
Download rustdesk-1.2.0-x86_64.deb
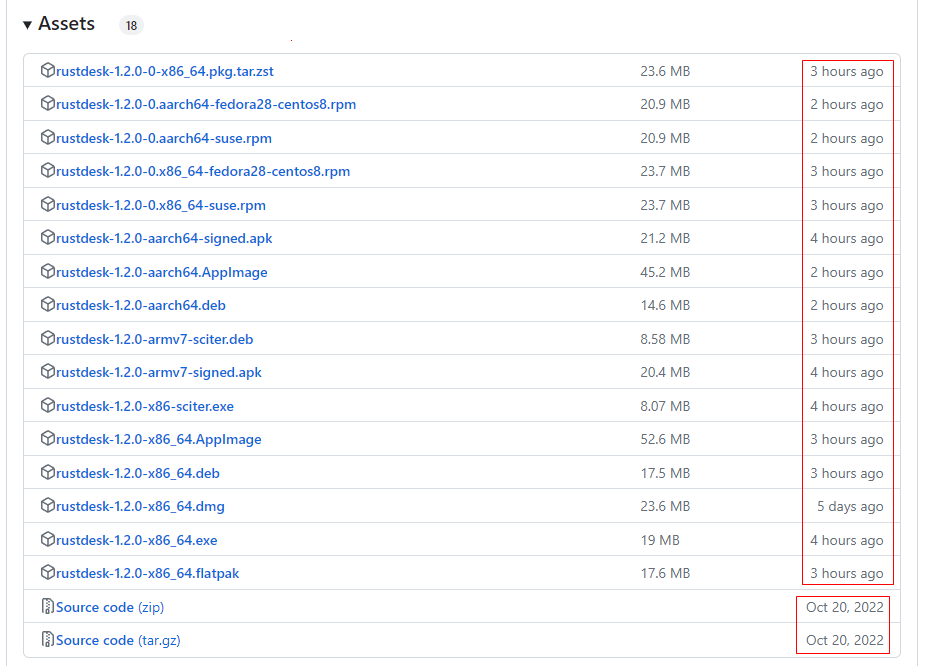point(132,472)
